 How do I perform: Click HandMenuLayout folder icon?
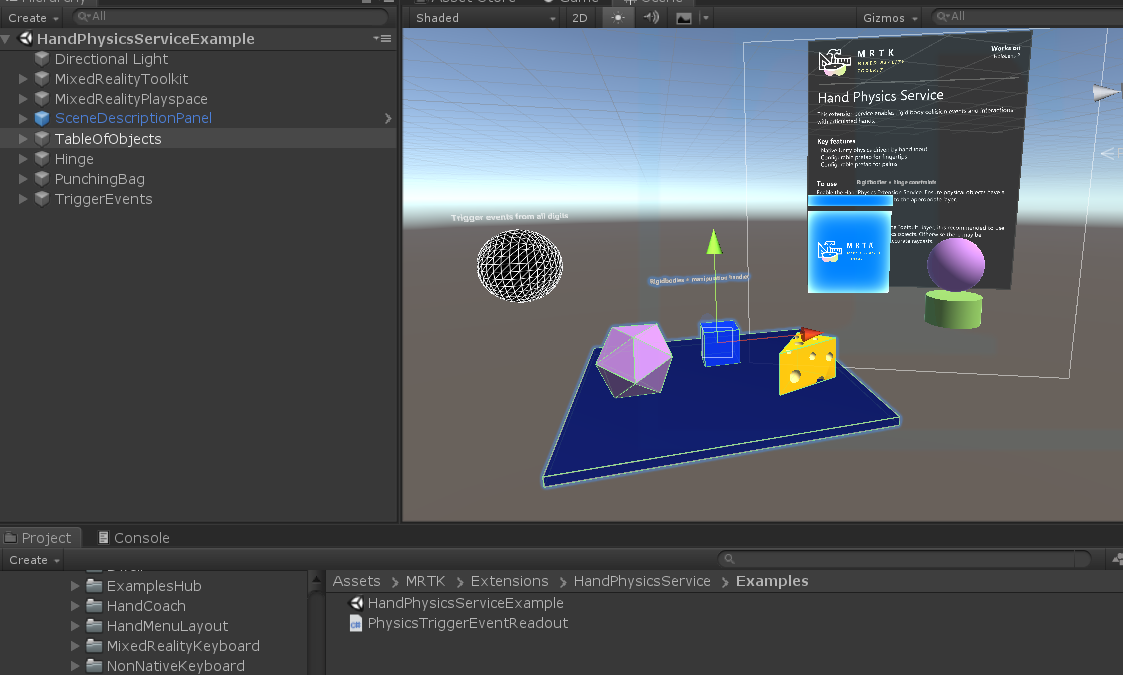pos(94,626)
